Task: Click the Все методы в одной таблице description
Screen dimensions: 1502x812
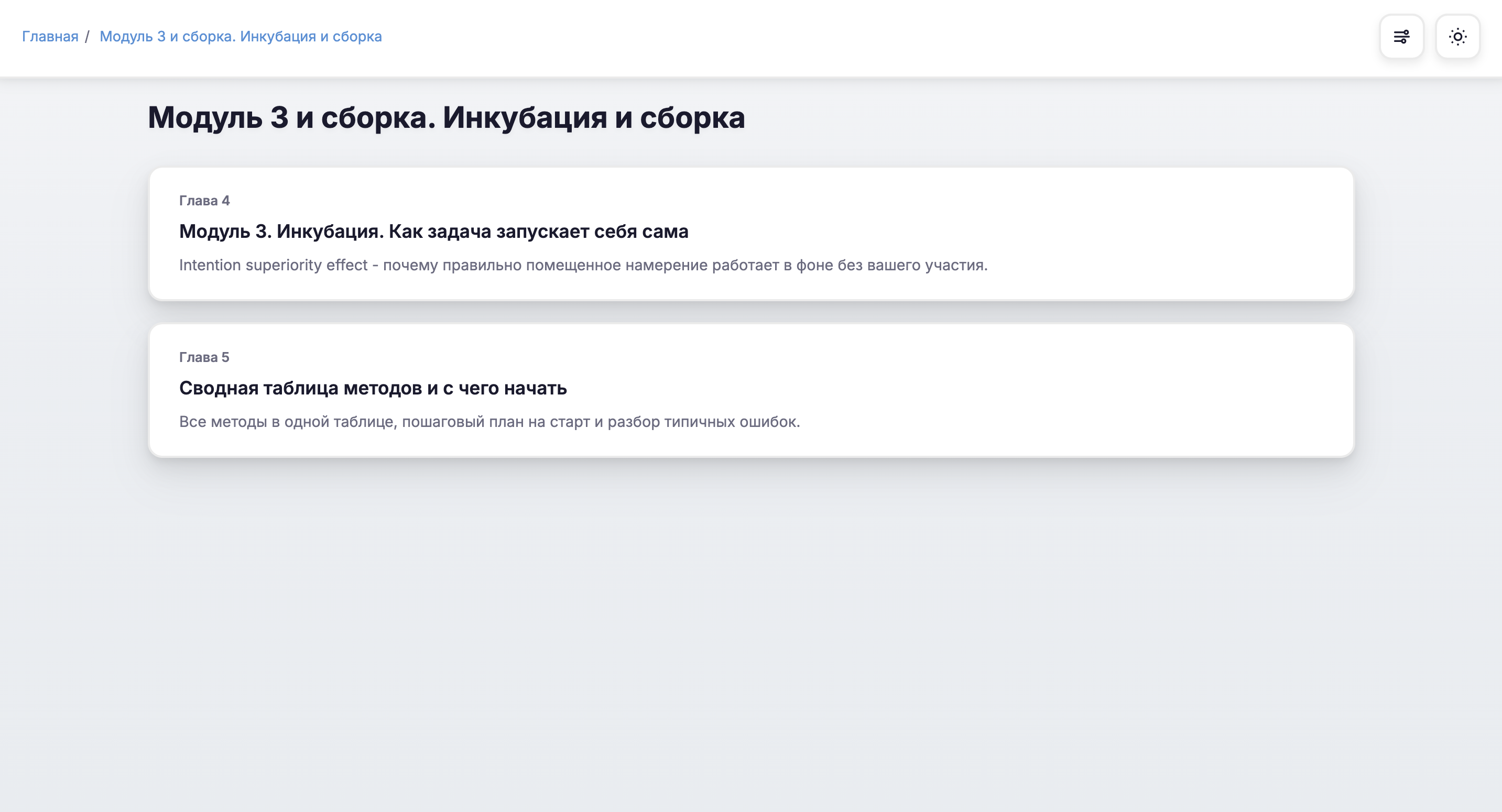Action: pyautogui.click(x=489, y=422)
